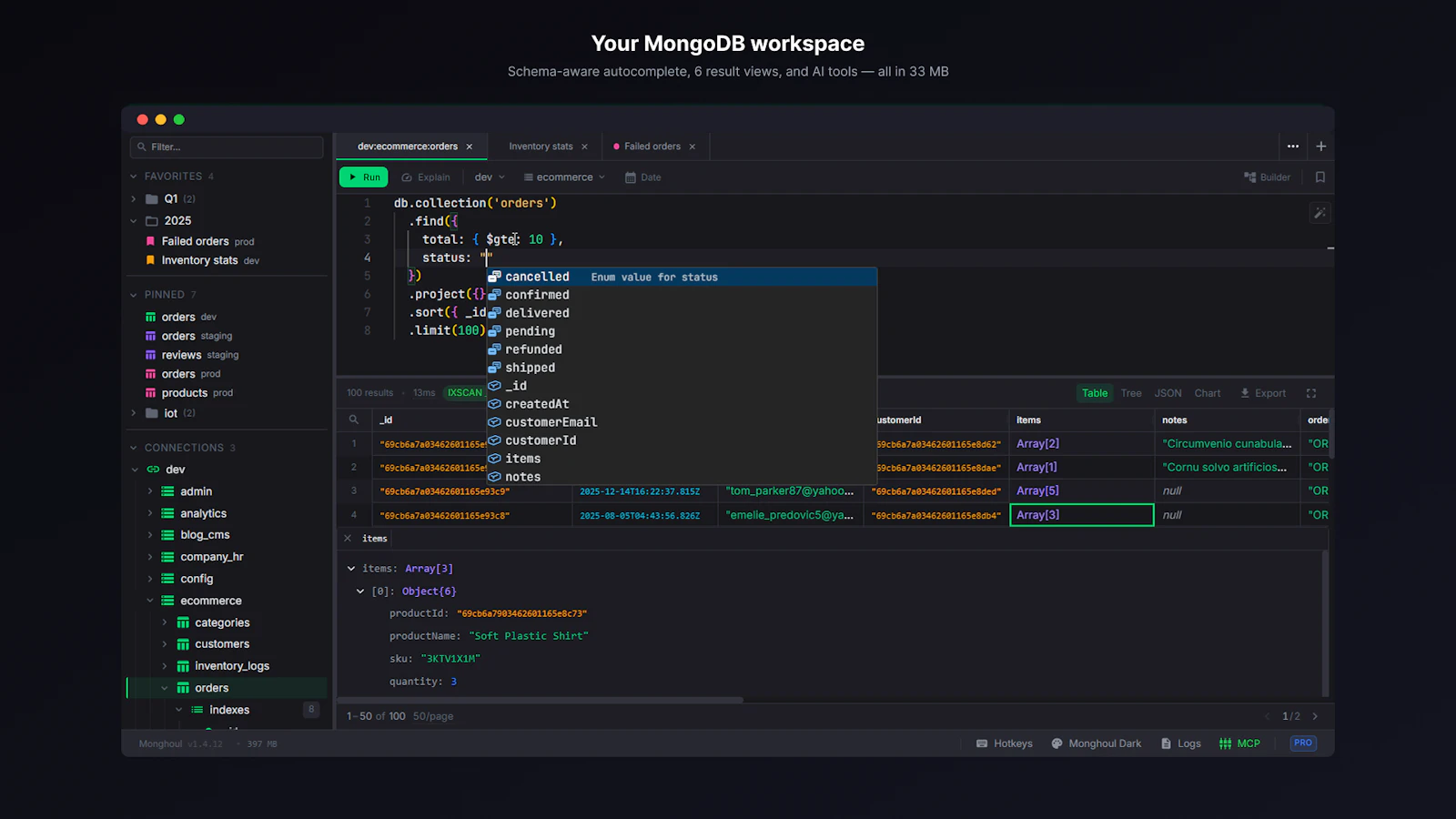The width and height of the screenshot is (1456, 819).
Task: Collapse the PINNED section
Action: click(134, 295)
